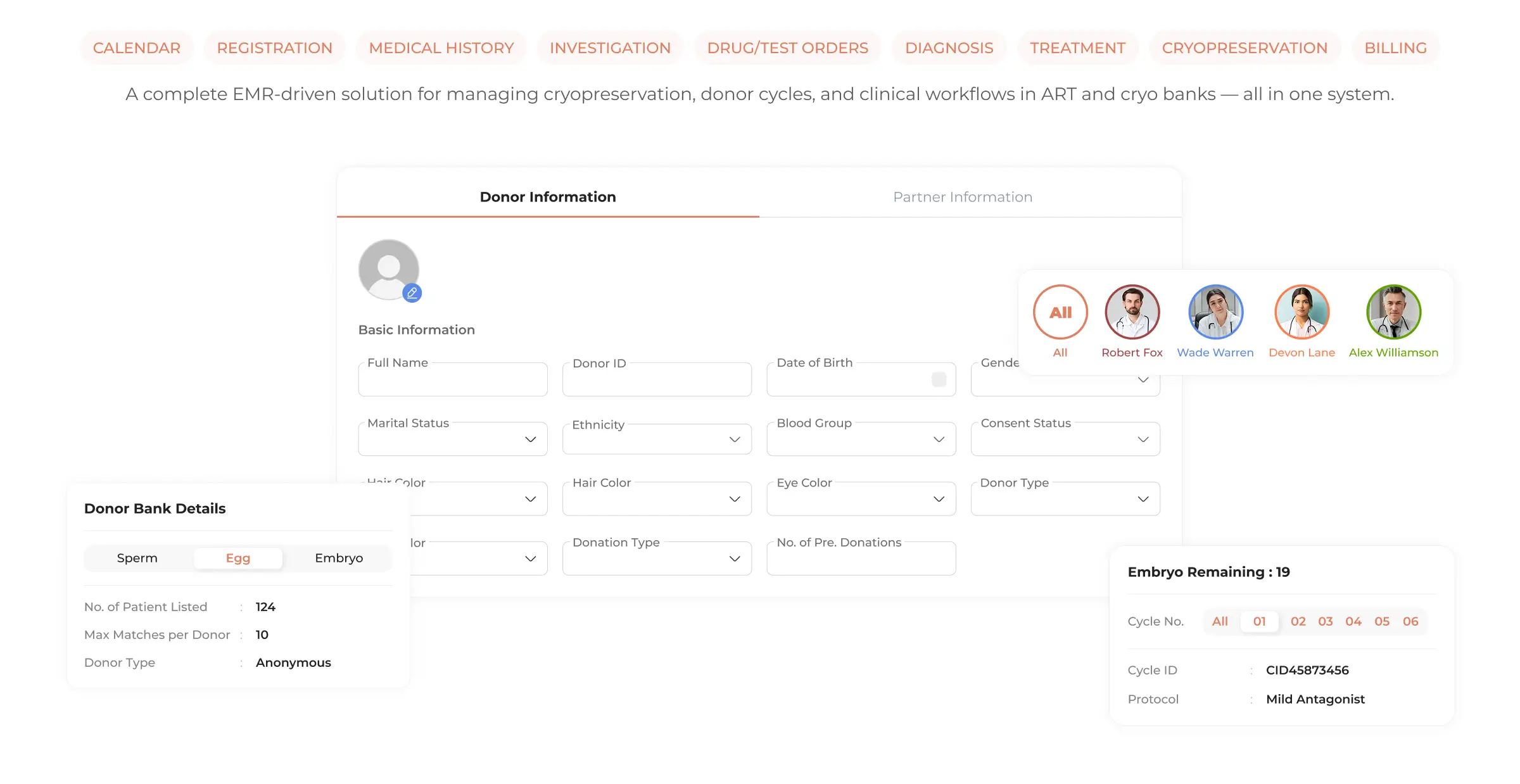Select Alex Williamson's avatar
The image size is (1520, 784).
pyautogui.click(x=1393, y=312)
